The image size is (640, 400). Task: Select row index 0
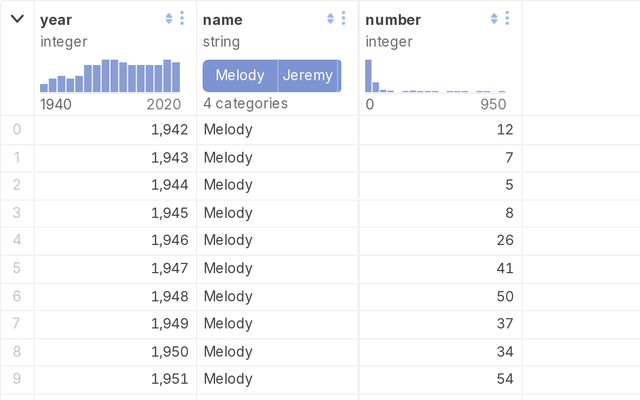(16, 129)
